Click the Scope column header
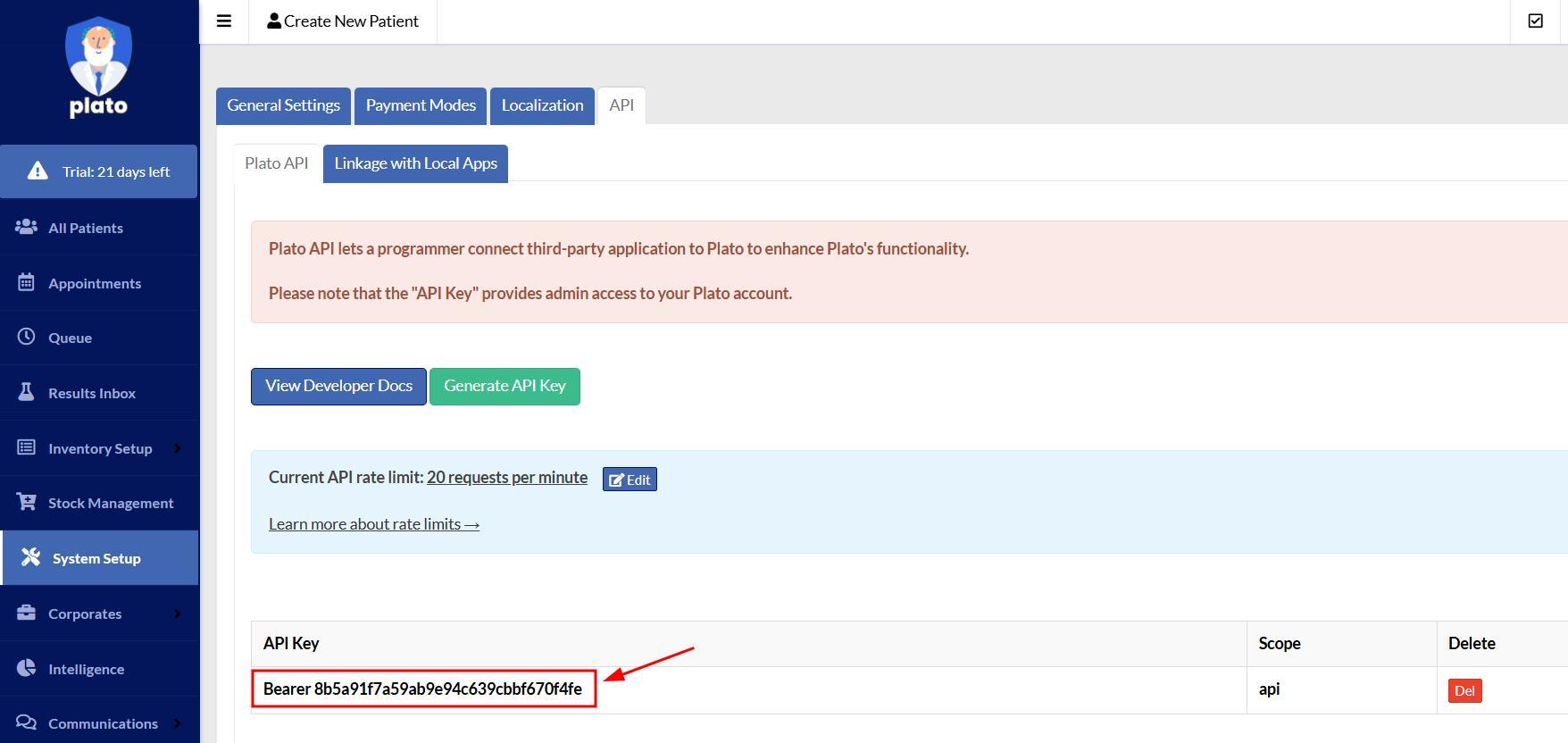Screen dimensions: 1568x743 [1341, 644]
